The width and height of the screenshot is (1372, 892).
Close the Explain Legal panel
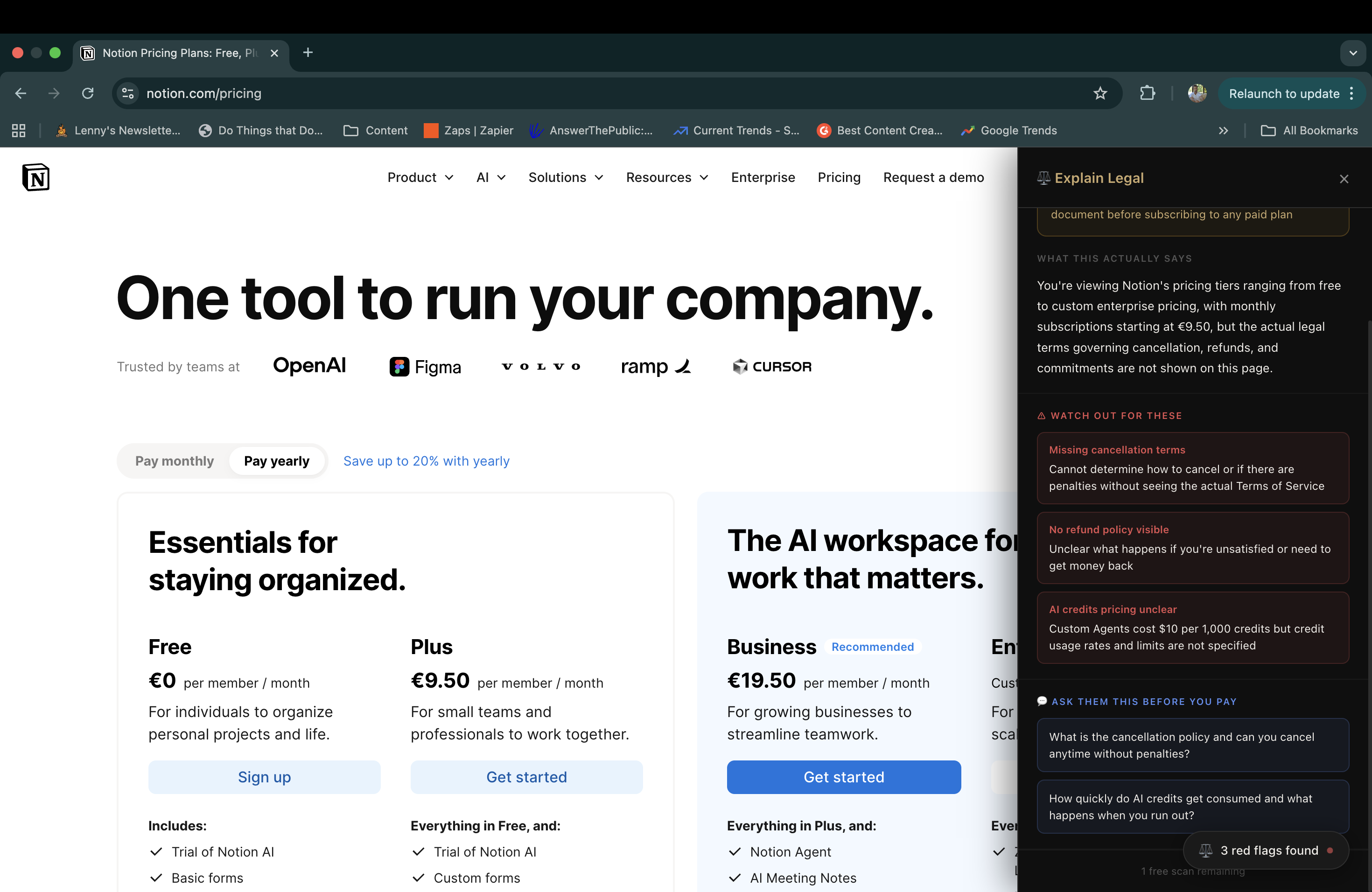pyautogui.click(x=1344, y=179)
